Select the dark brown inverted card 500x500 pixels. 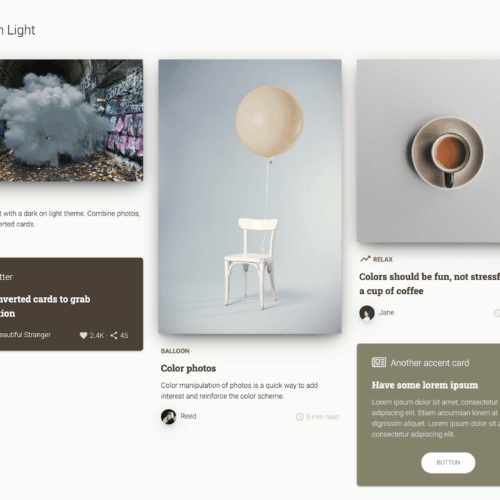click(x=71, y=304)
